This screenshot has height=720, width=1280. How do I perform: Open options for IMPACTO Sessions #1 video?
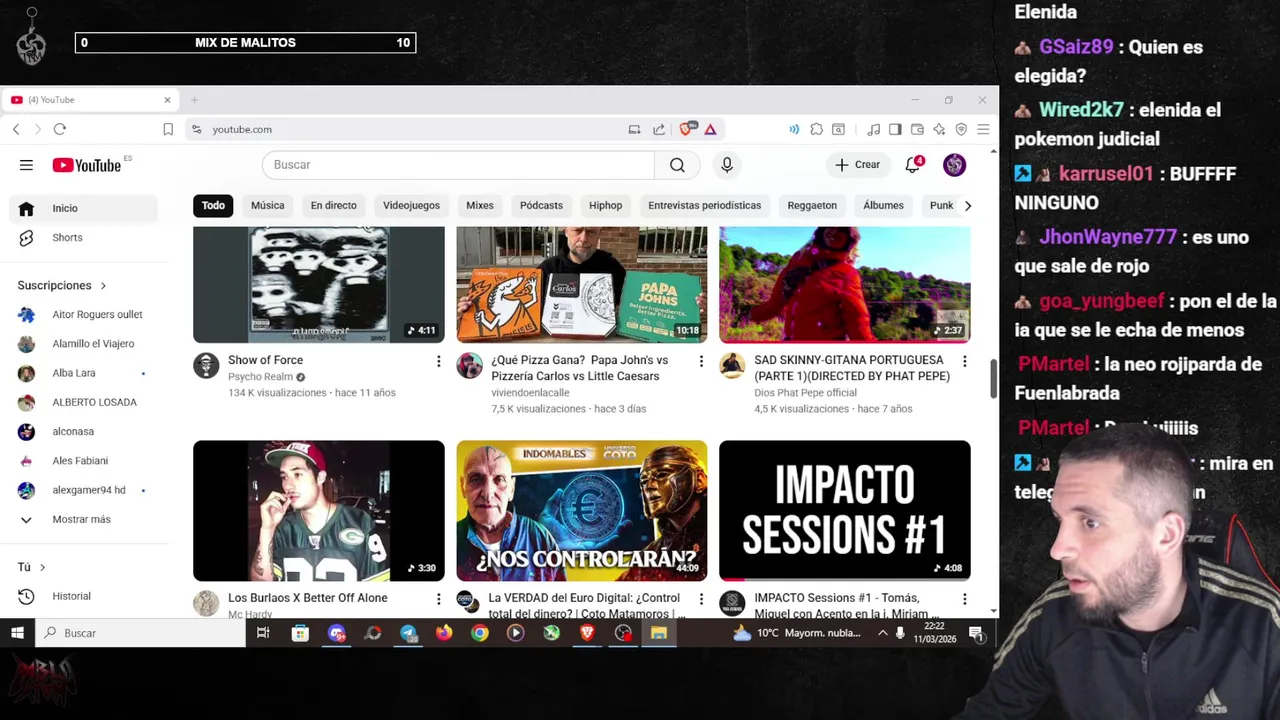pos(964,599)
